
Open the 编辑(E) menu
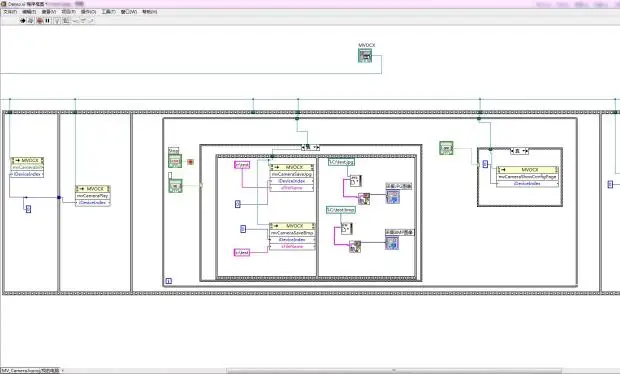click(x=29, y=12)
